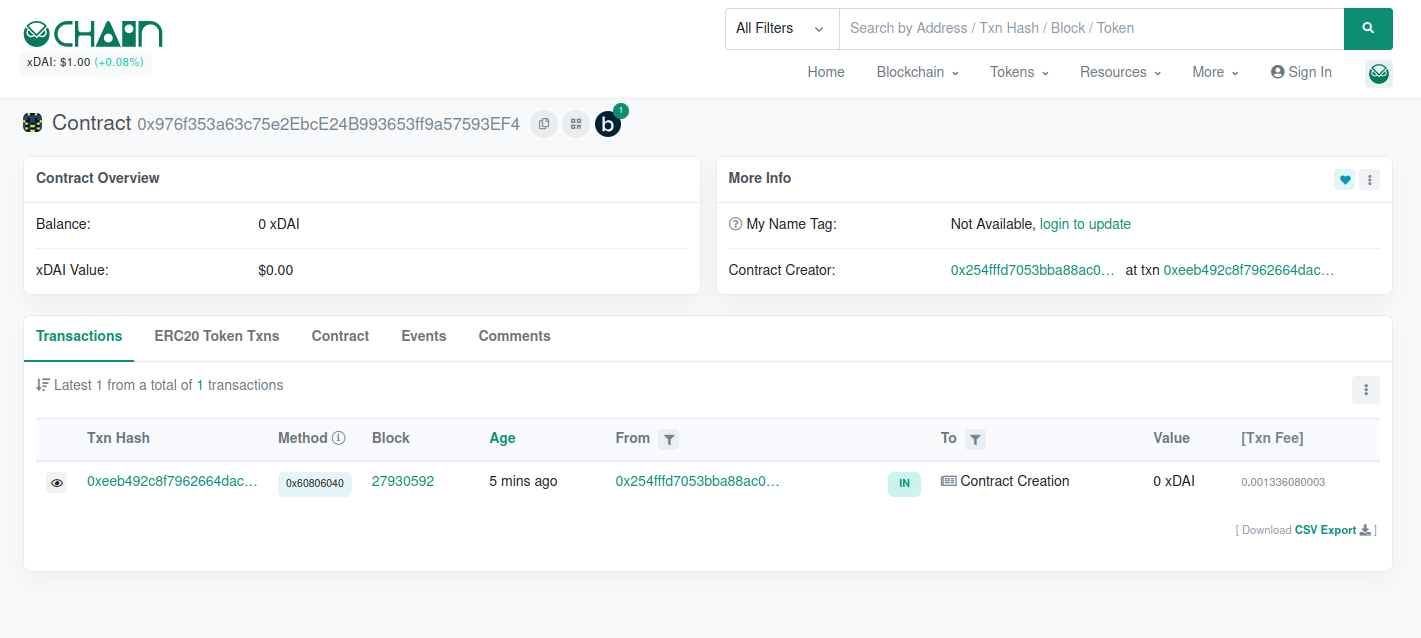
Task: Switch to the ERC20 Token Txns tab
Action: click(x=216, y=336)
